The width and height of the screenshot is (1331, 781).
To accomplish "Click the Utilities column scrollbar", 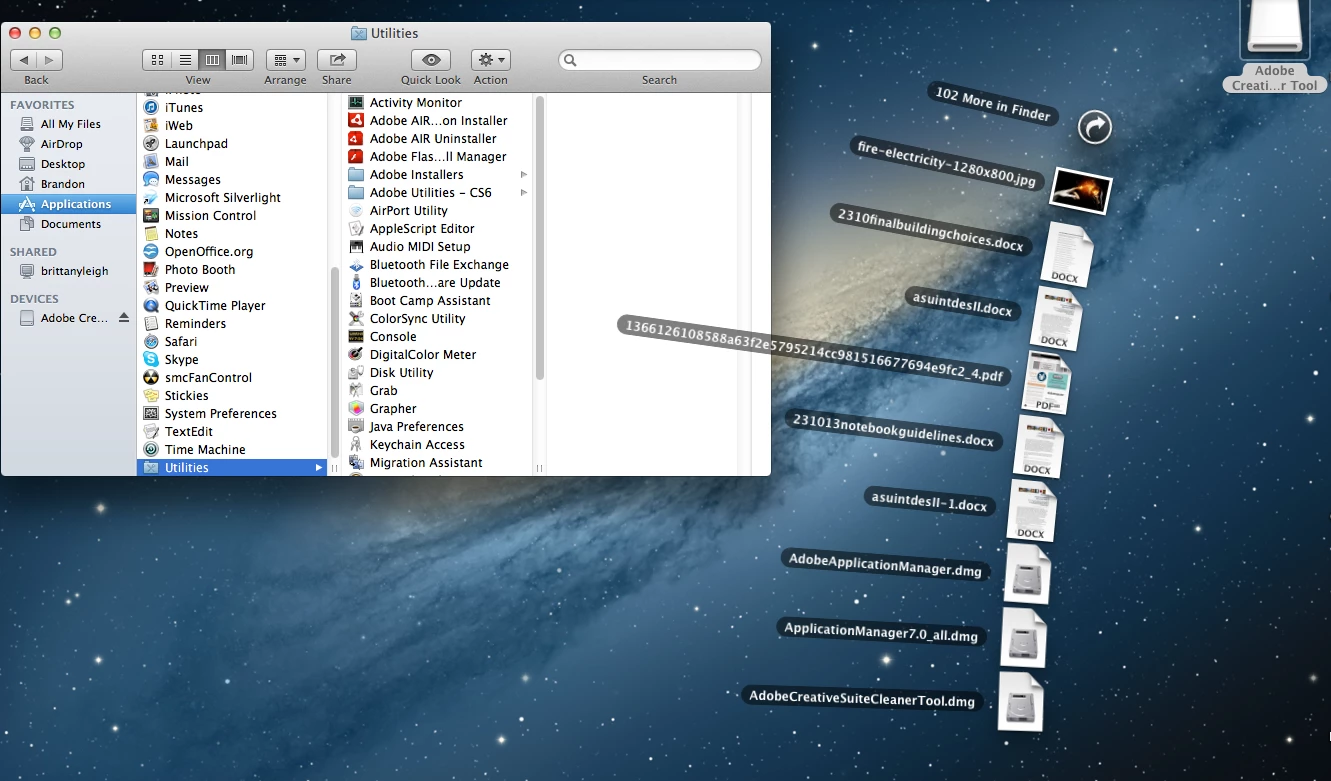I will click(x=540, y=238).
